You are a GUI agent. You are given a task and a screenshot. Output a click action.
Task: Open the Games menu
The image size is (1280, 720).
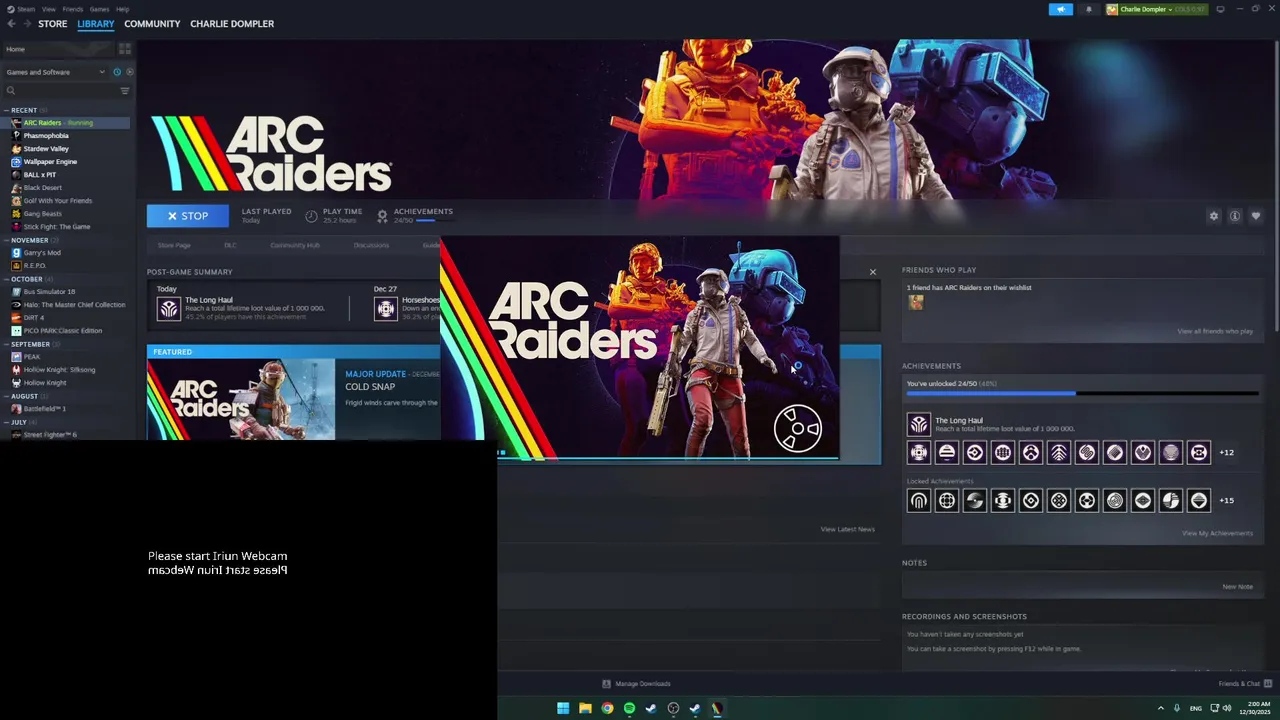99,9
